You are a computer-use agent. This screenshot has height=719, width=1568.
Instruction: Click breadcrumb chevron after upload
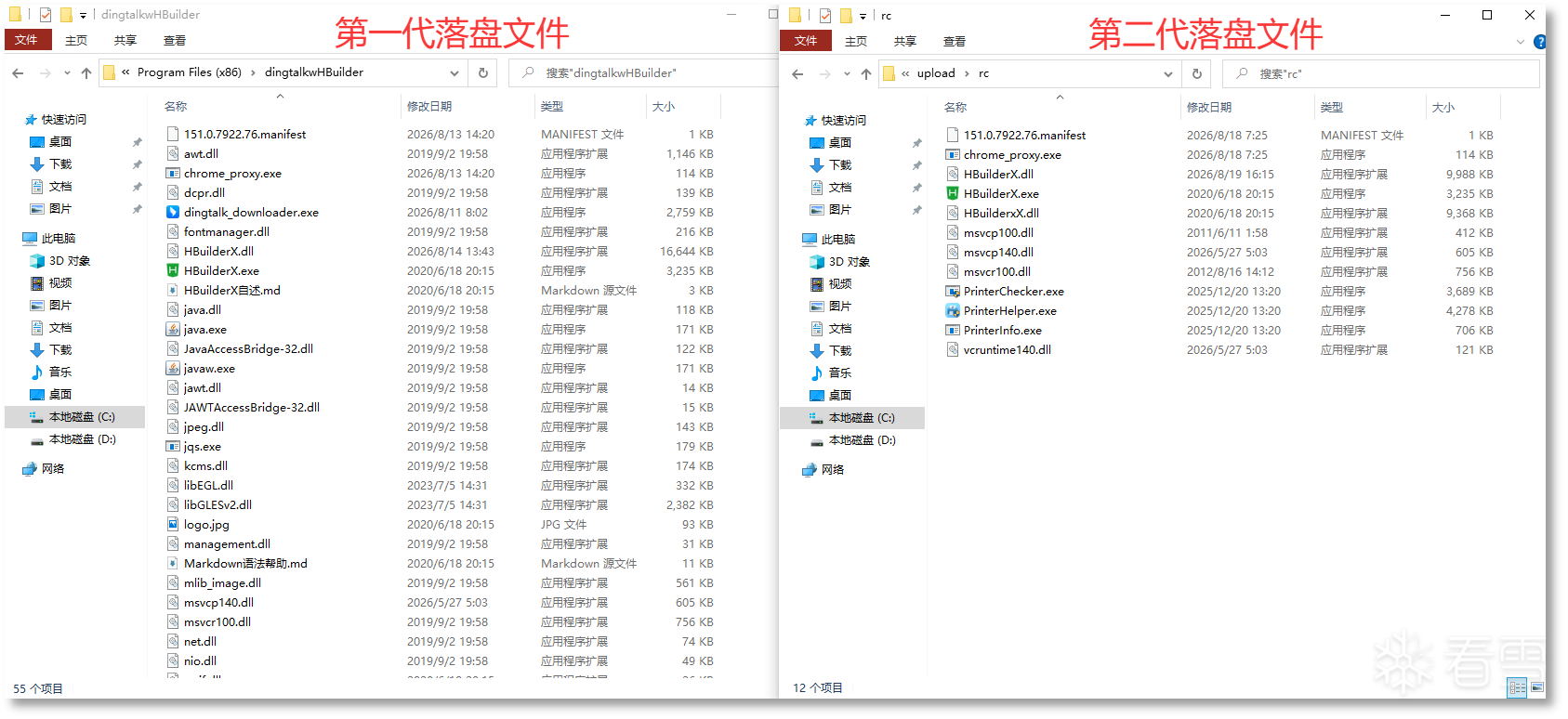(x=967, y=73)
